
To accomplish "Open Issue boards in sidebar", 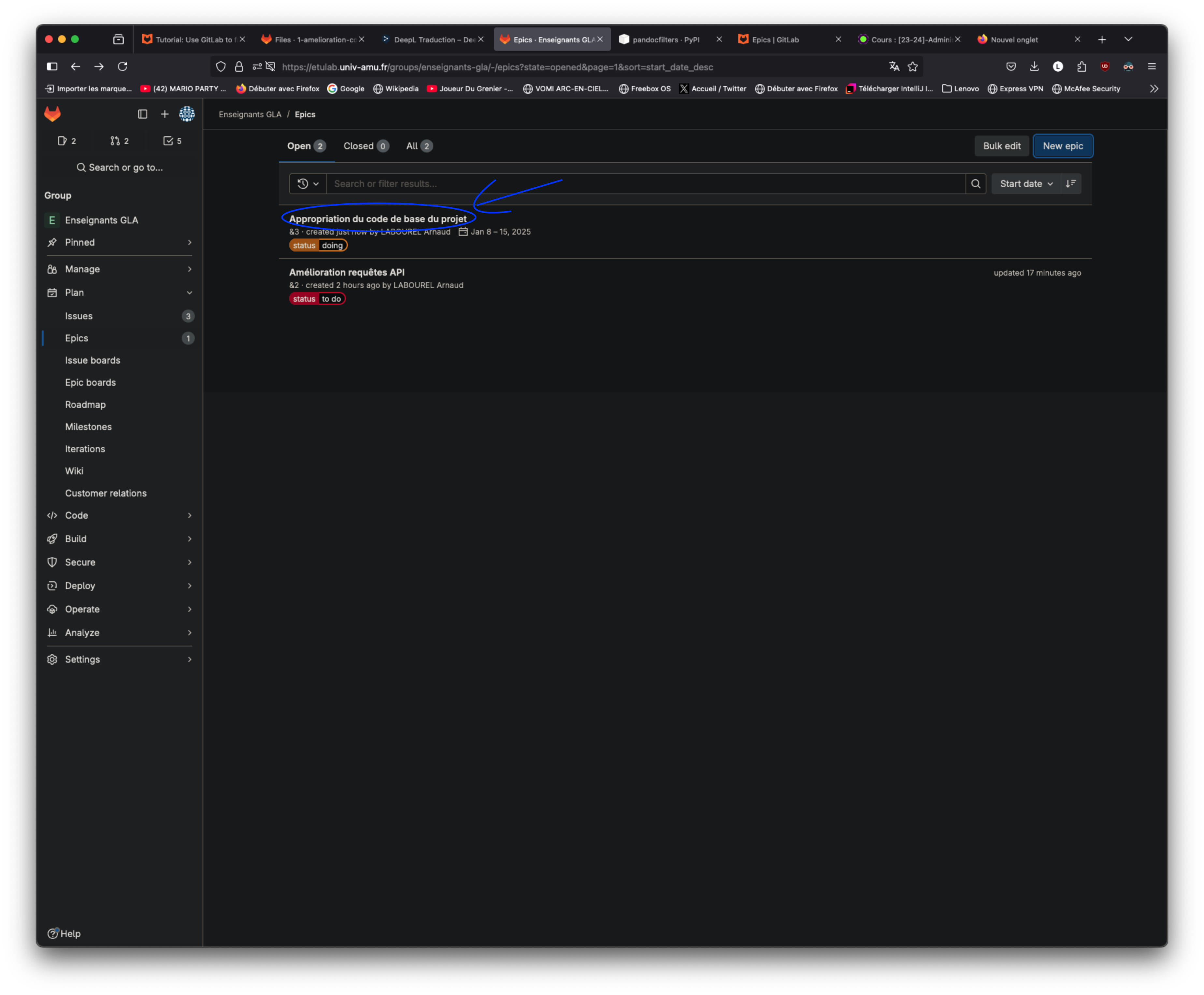I will point(119,361).
